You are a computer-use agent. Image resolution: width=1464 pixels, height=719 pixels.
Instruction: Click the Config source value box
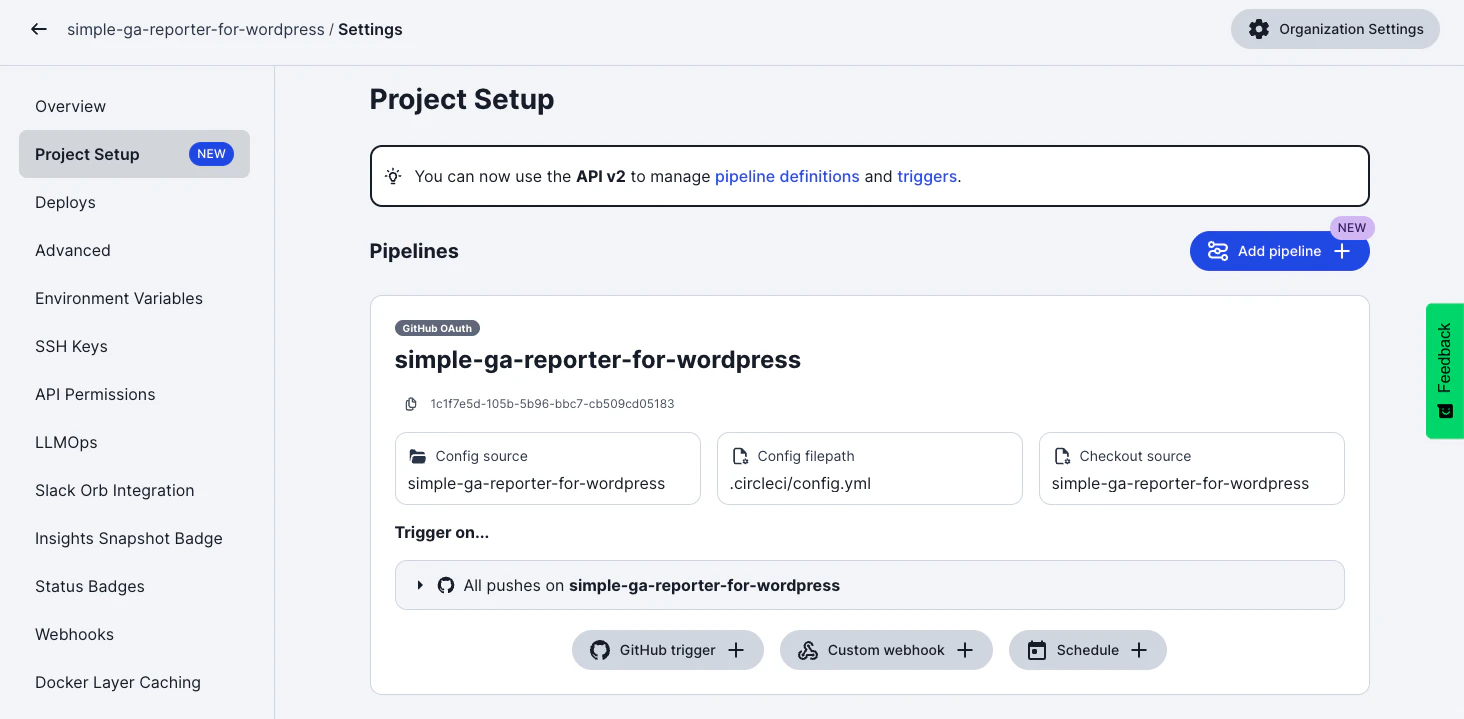tap(548, 468)
